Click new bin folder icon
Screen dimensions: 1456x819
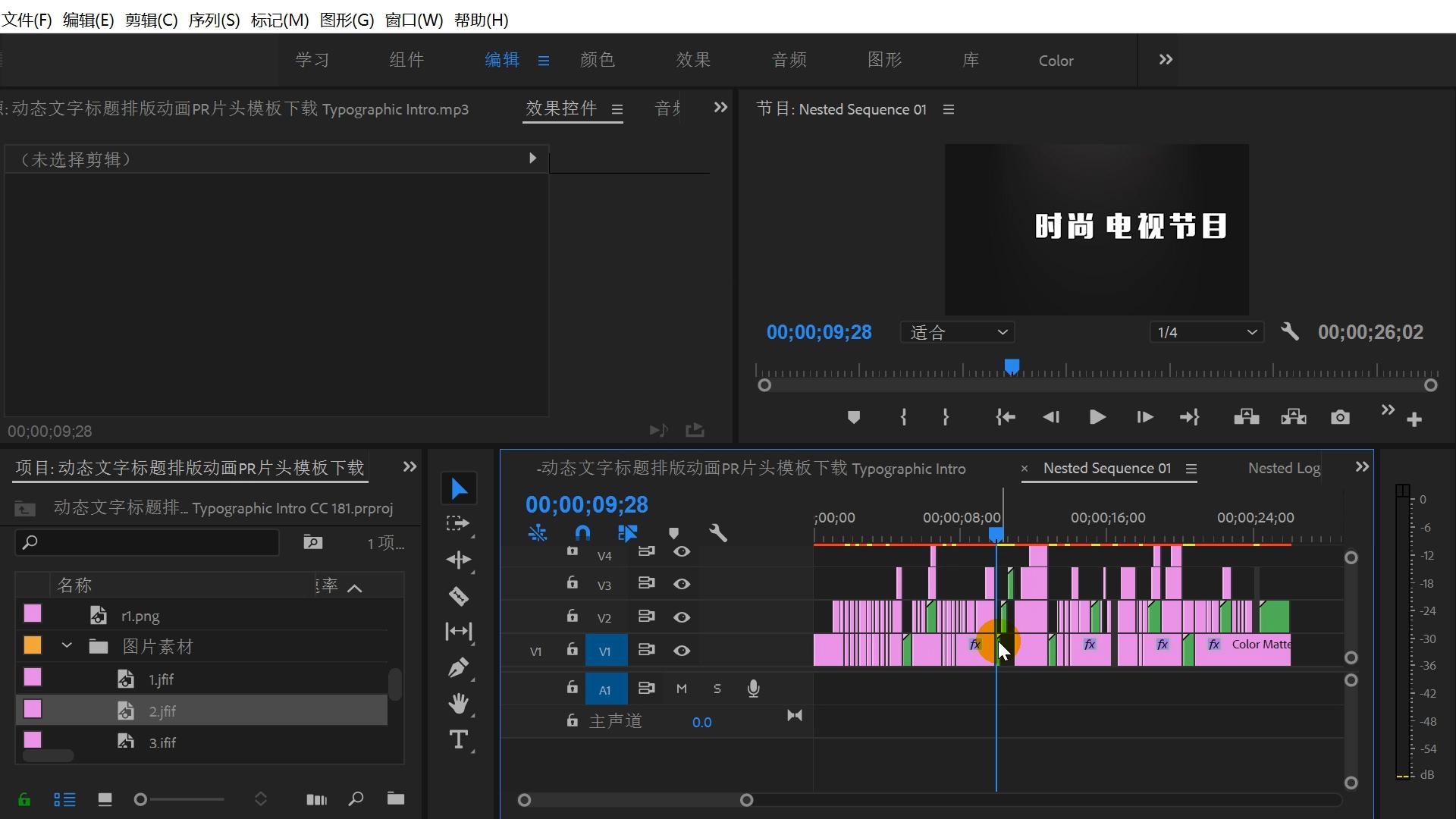[x=396, y=798]
